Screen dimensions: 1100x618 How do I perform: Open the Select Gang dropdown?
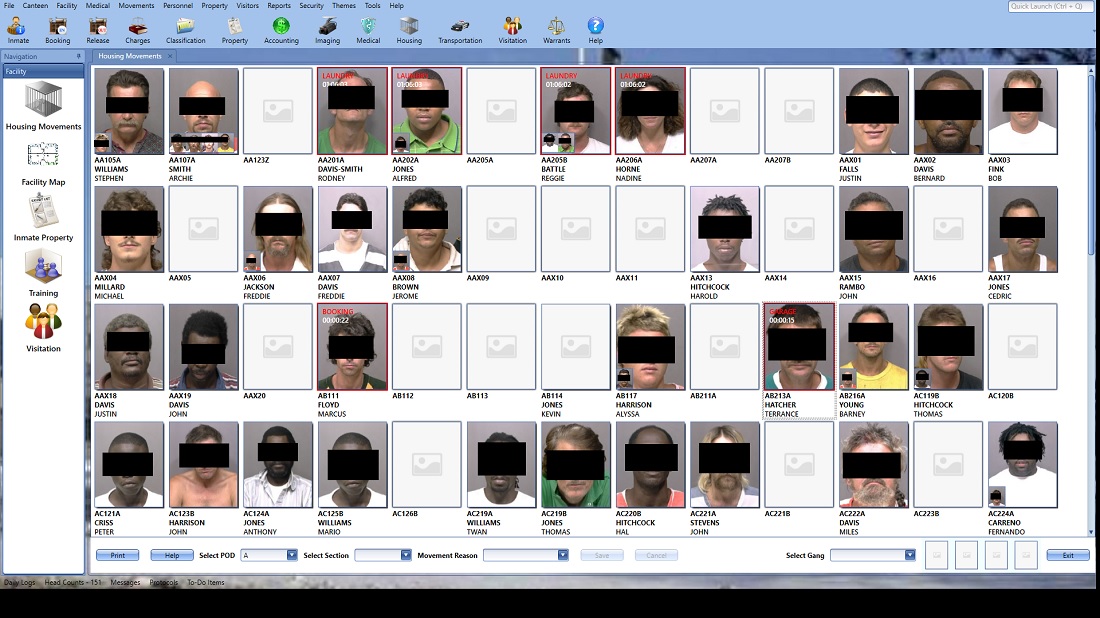[x=909, y=555]
